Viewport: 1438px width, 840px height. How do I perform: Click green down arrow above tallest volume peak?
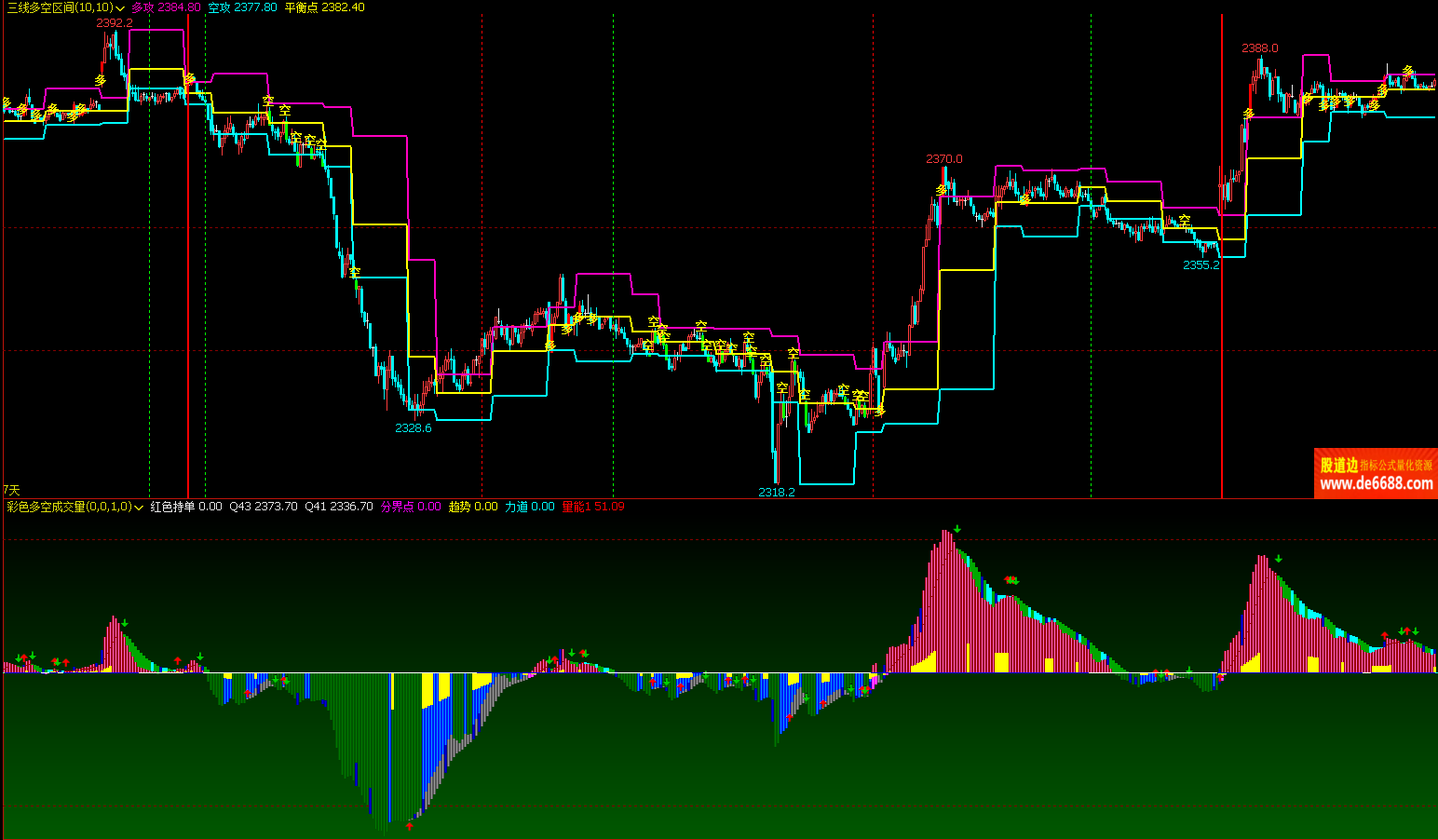point(956,529)
